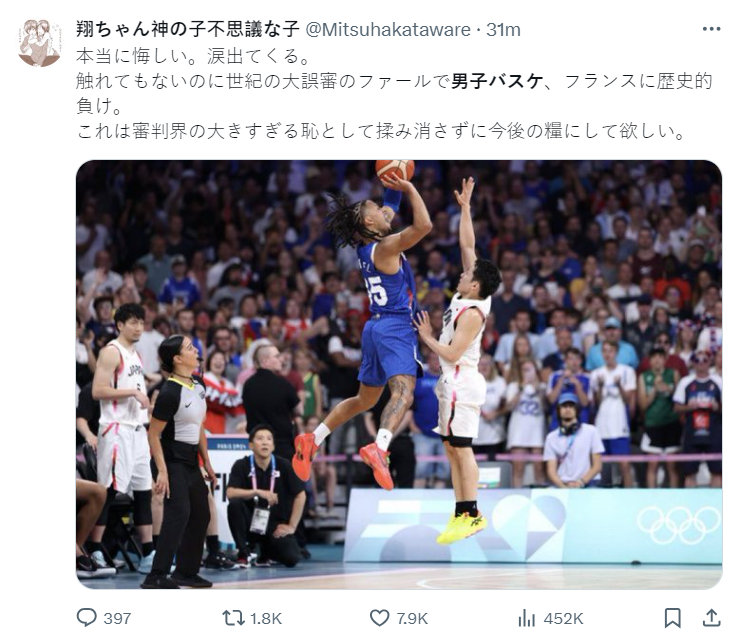Image resolution: width=736 pixels, height=644 pixels.
Task: Open the author's profile avatar picture
Action: [39, 43]
